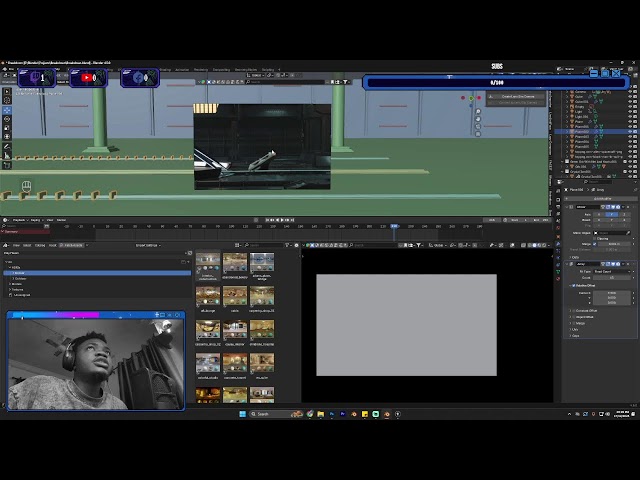Open Global transform orientation dropdown

(439, 245)
